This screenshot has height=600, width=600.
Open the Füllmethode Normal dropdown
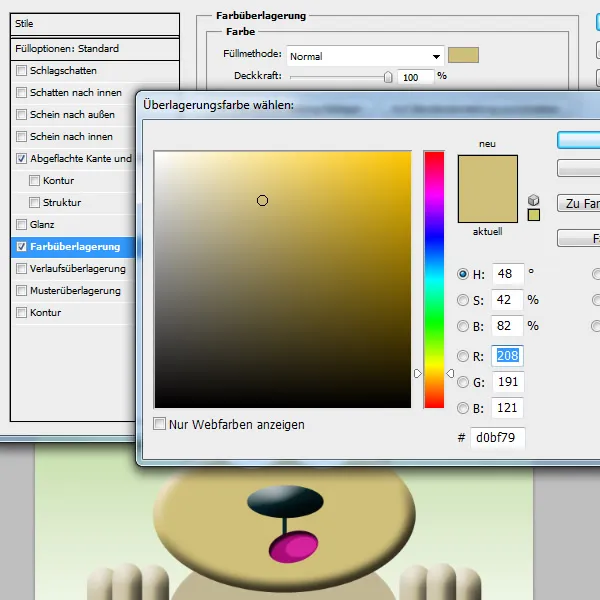click(x=365, y=56)
